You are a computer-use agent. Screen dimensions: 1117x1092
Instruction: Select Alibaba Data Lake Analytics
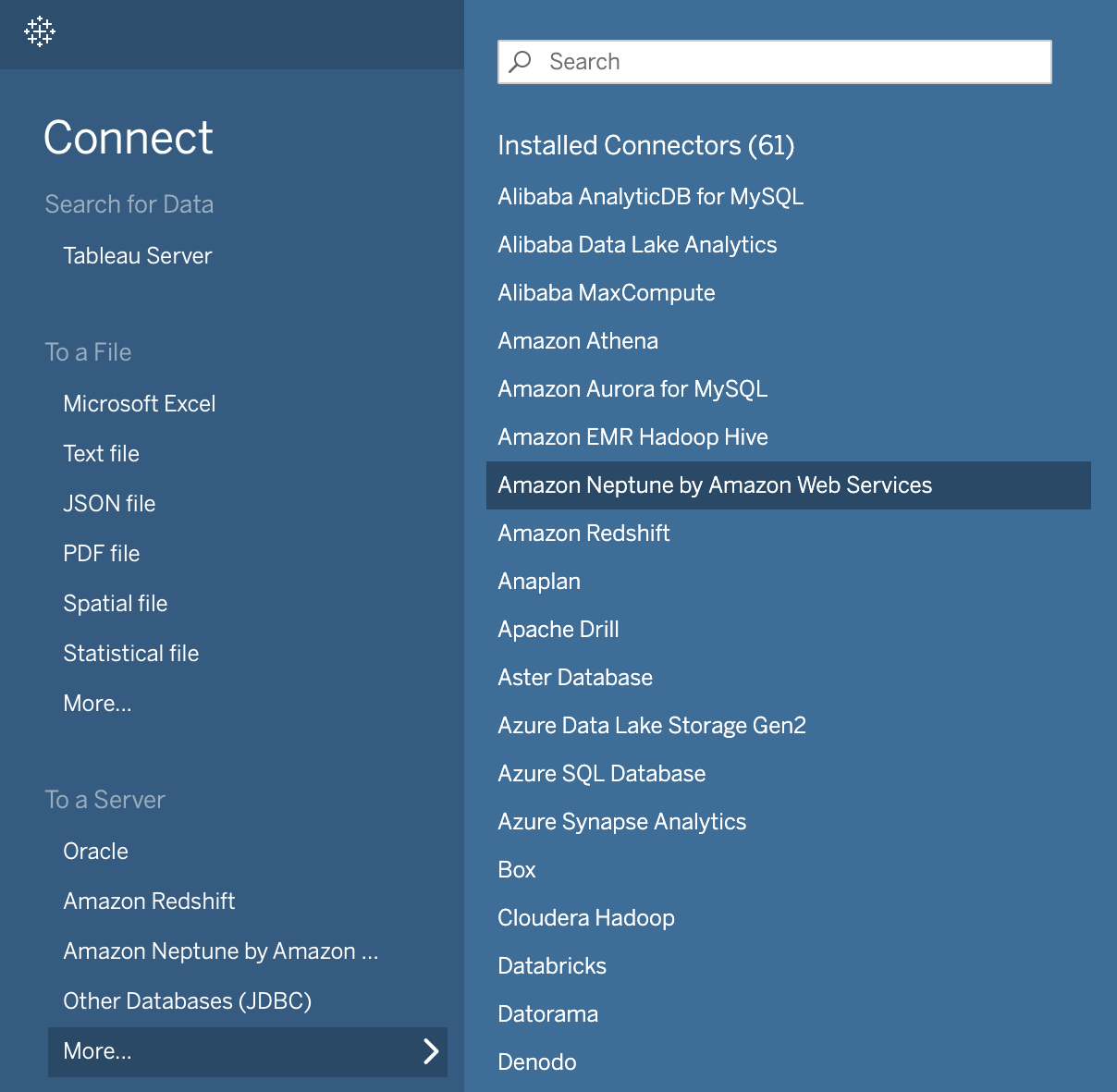click(x=638, y=245)
